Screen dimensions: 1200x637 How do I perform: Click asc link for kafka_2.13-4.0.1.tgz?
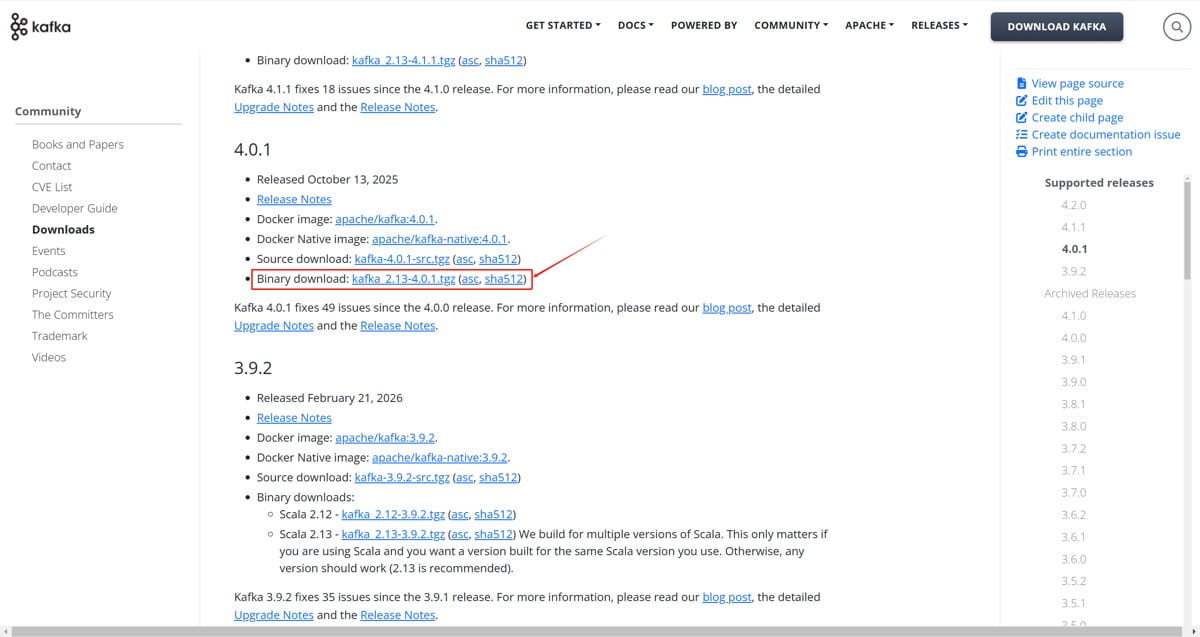[x=469, y=279]
